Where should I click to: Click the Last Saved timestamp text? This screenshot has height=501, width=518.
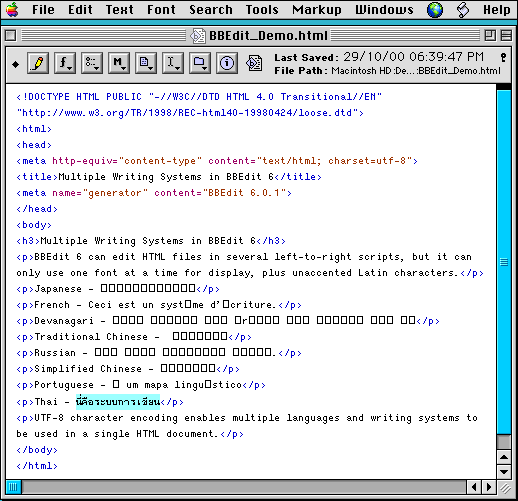pos(379,57)
